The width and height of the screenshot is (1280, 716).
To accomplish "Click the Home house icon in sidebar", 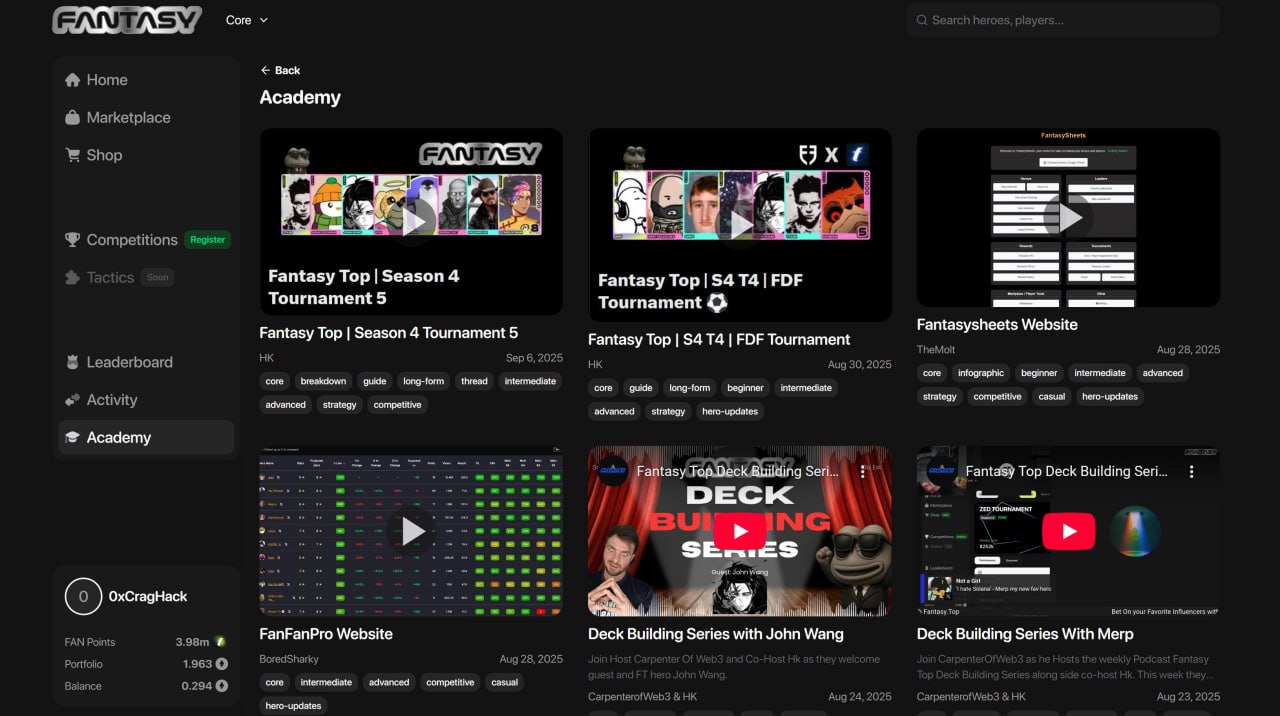I will point(72,80).
